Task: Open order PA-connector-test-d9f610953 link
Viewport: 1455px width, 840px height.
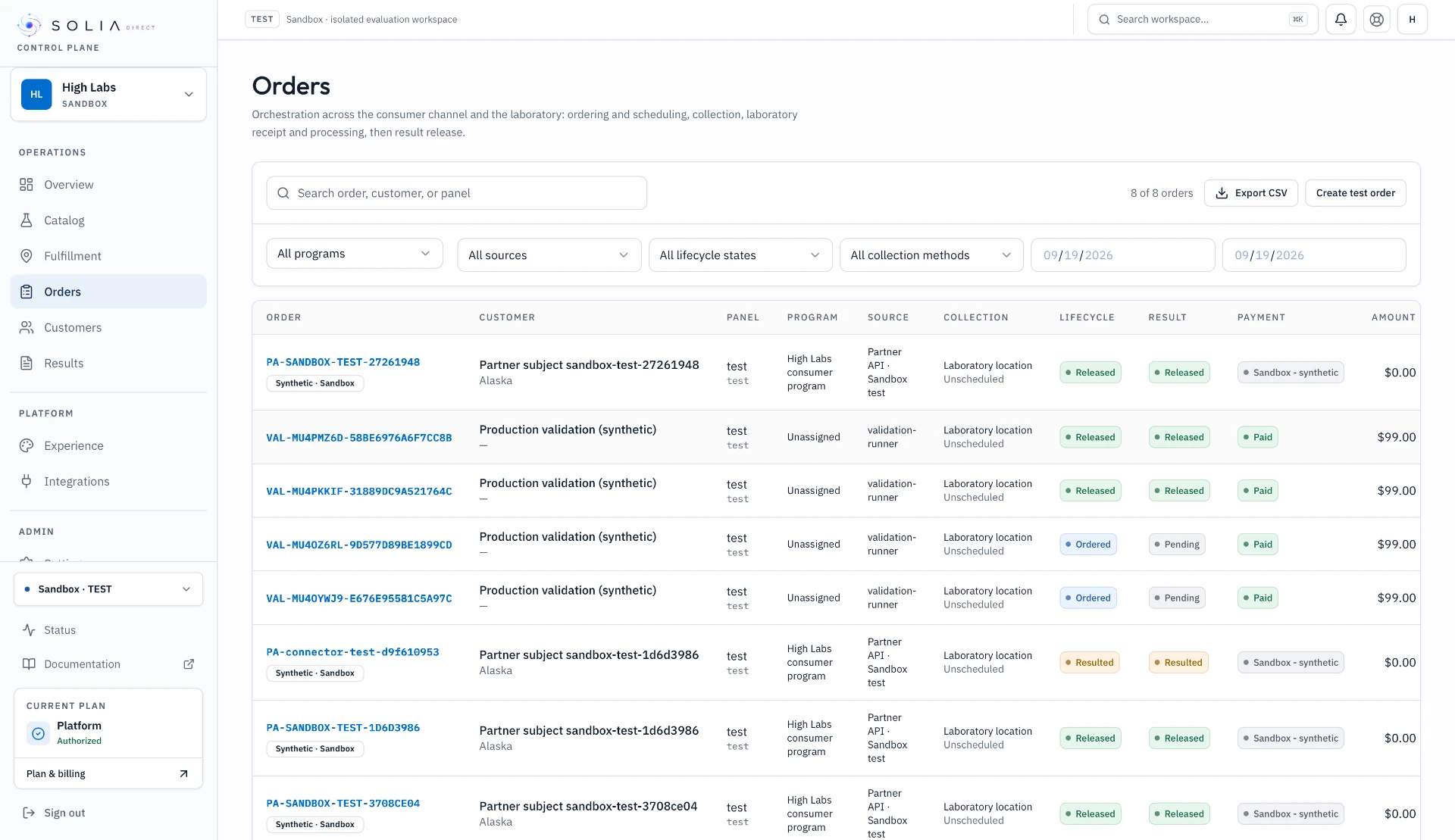Action: pyautogui.click(x=352, y=652)
